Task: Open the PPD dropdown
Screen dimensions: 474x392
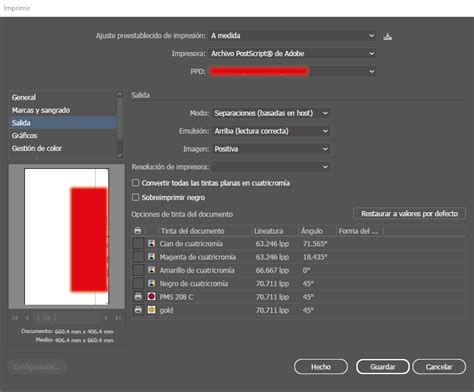Action: click(292, 71)
